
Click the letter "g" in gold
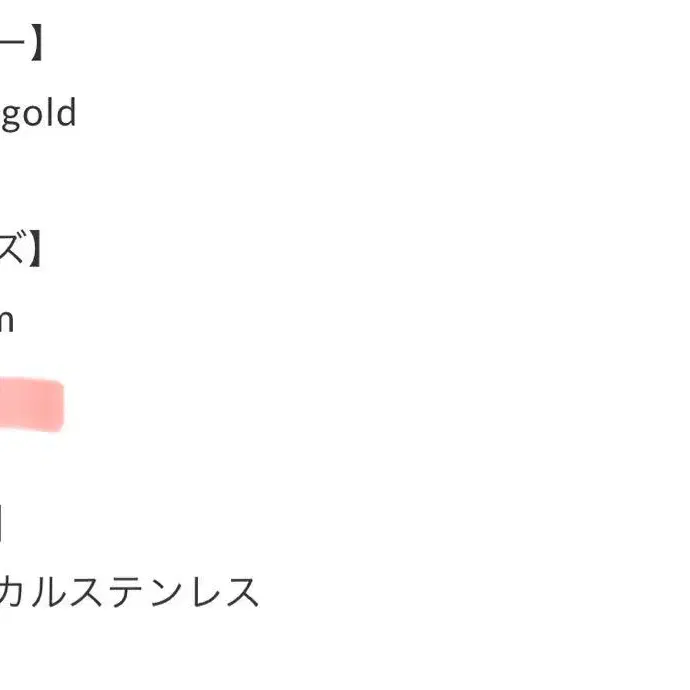11,117
